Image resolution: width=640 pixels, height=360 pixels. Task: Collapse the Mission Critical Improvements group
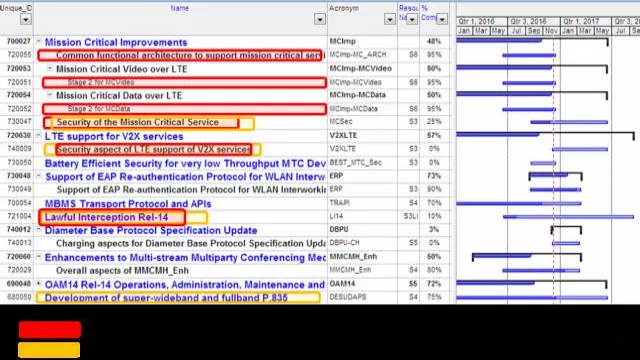[x=38, y=42]
